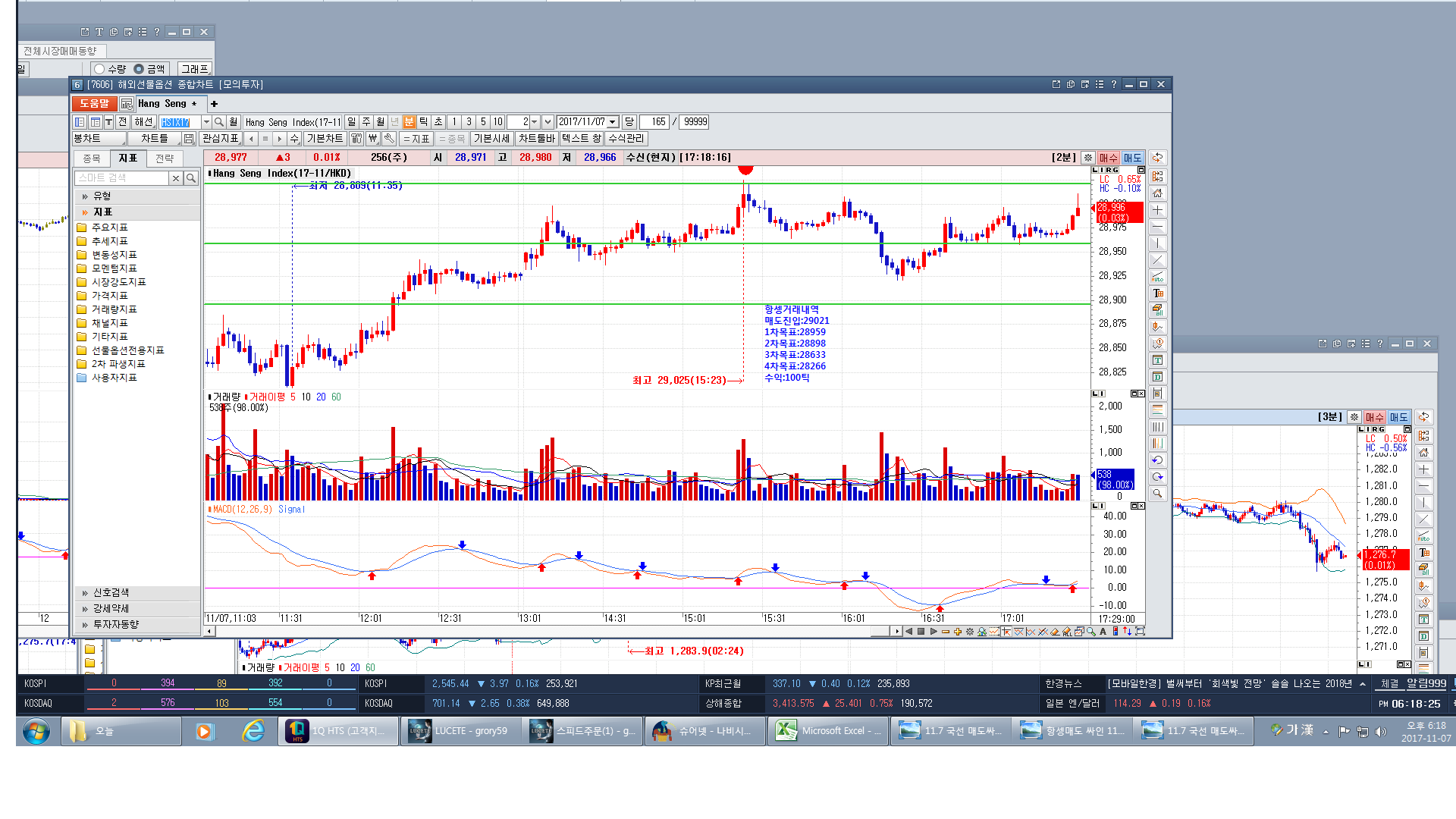Expand the 강세약세 section
The image size is (1456, 819).
point(136,609)
